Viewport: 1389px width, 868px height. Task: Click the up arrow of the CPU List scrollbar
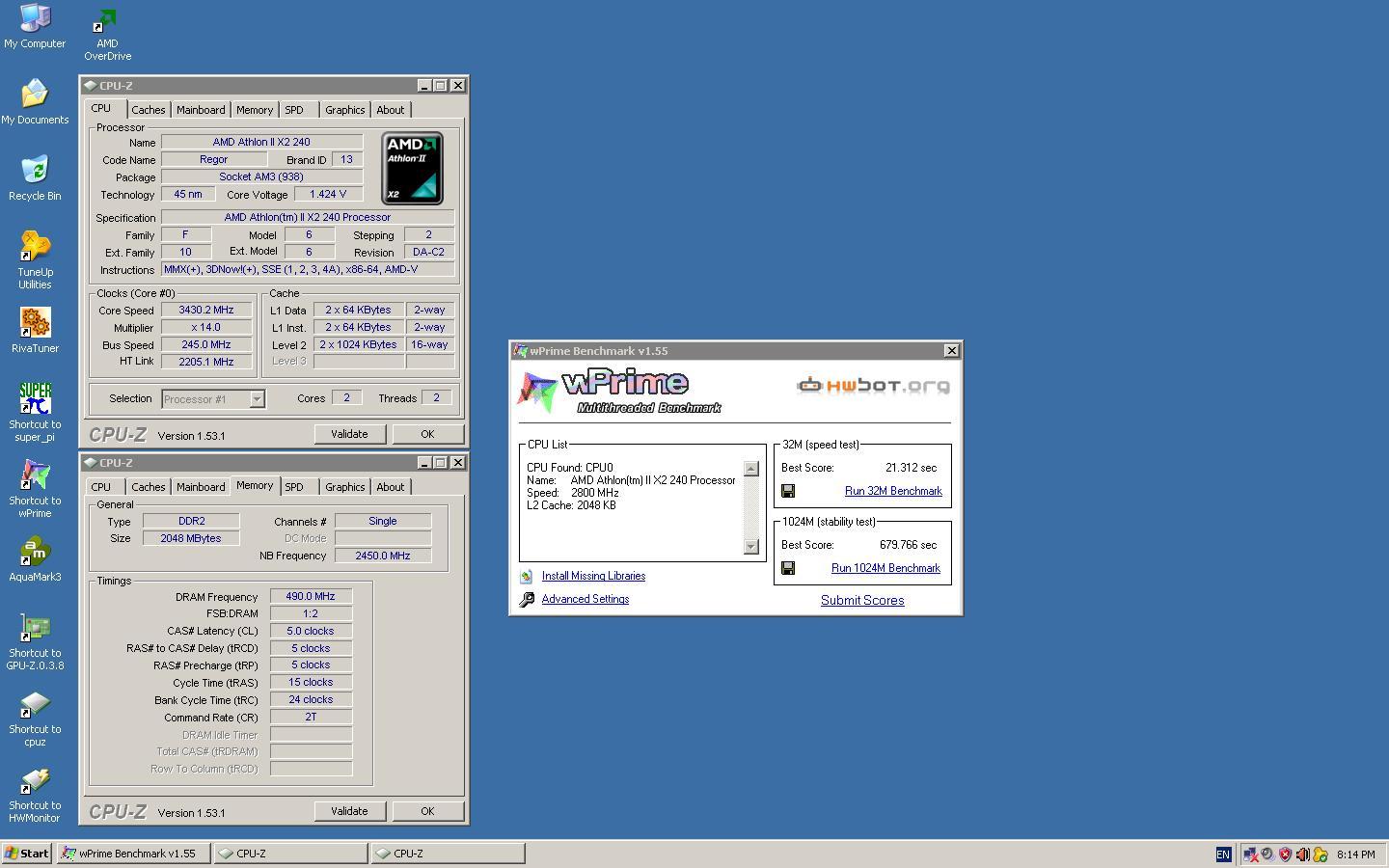(x=751, y=469)
